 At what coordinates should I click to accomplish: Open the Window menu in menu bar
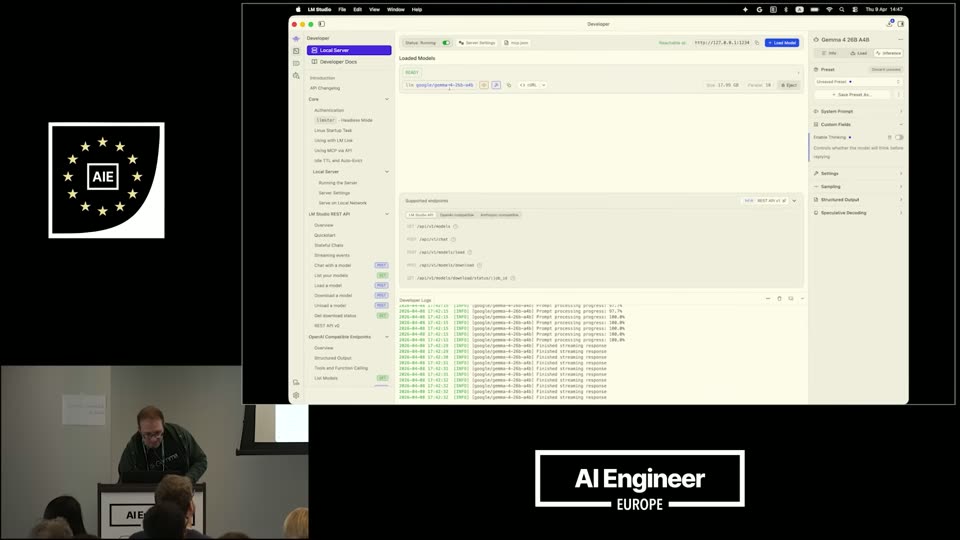coord(396,10)
